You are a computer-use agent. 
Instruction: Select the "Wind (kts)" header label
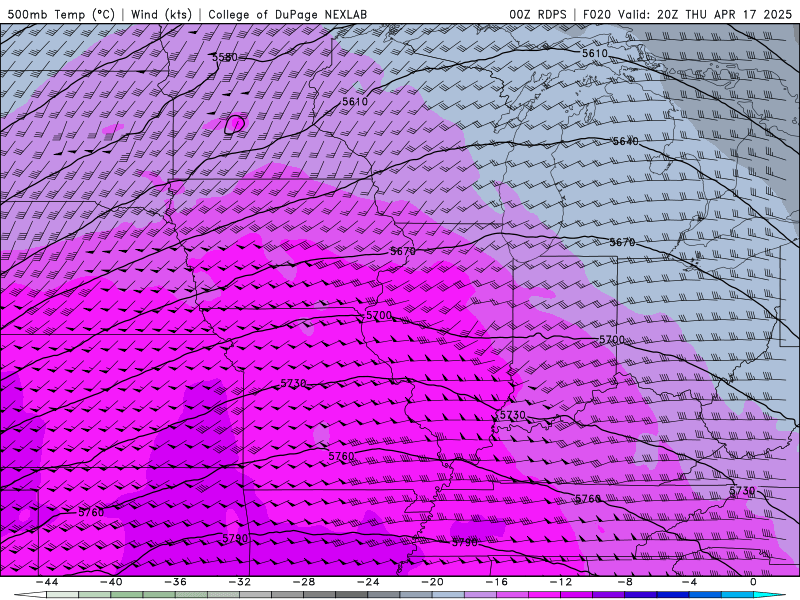(x=161, y=14)
